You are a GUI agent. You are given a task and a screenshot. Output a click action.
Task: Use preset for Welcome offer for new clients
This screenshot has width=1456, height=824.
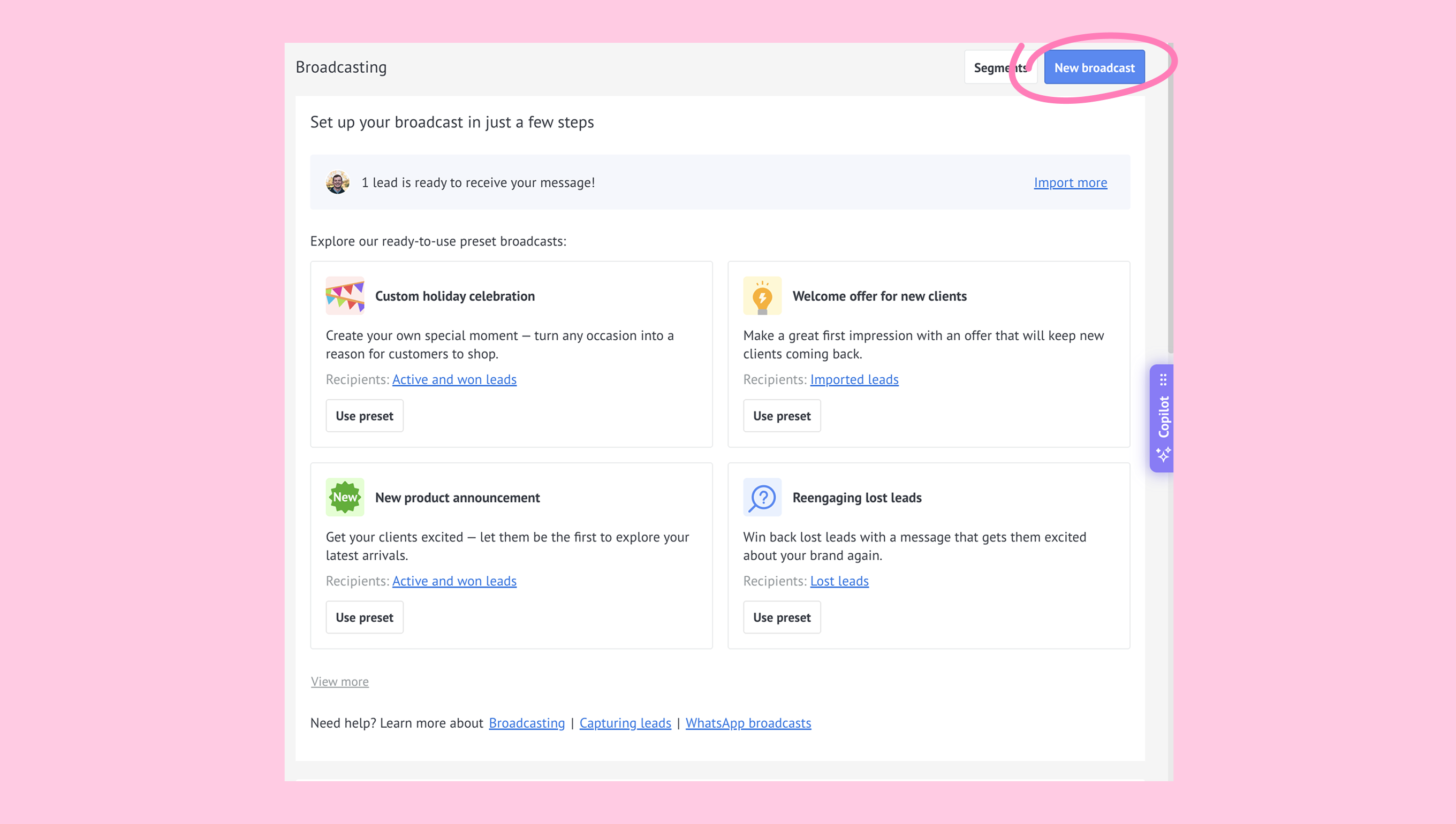pos(781,416)
